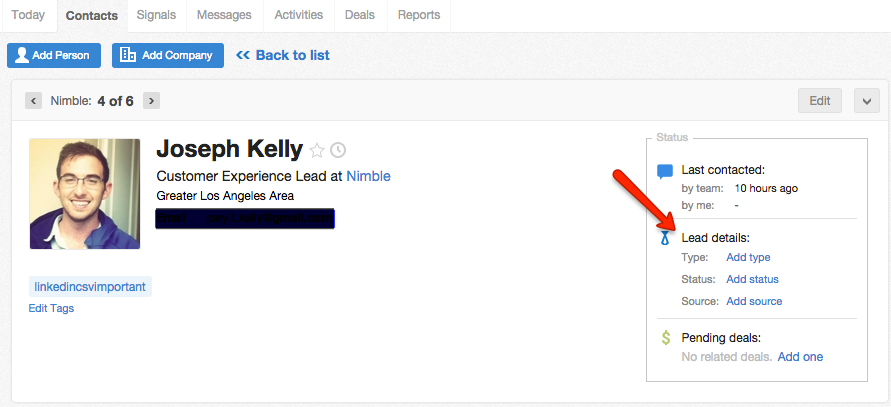Screen dimensions: 891x407
Task: Click the Add one deal link
Action: pos(800,357)
